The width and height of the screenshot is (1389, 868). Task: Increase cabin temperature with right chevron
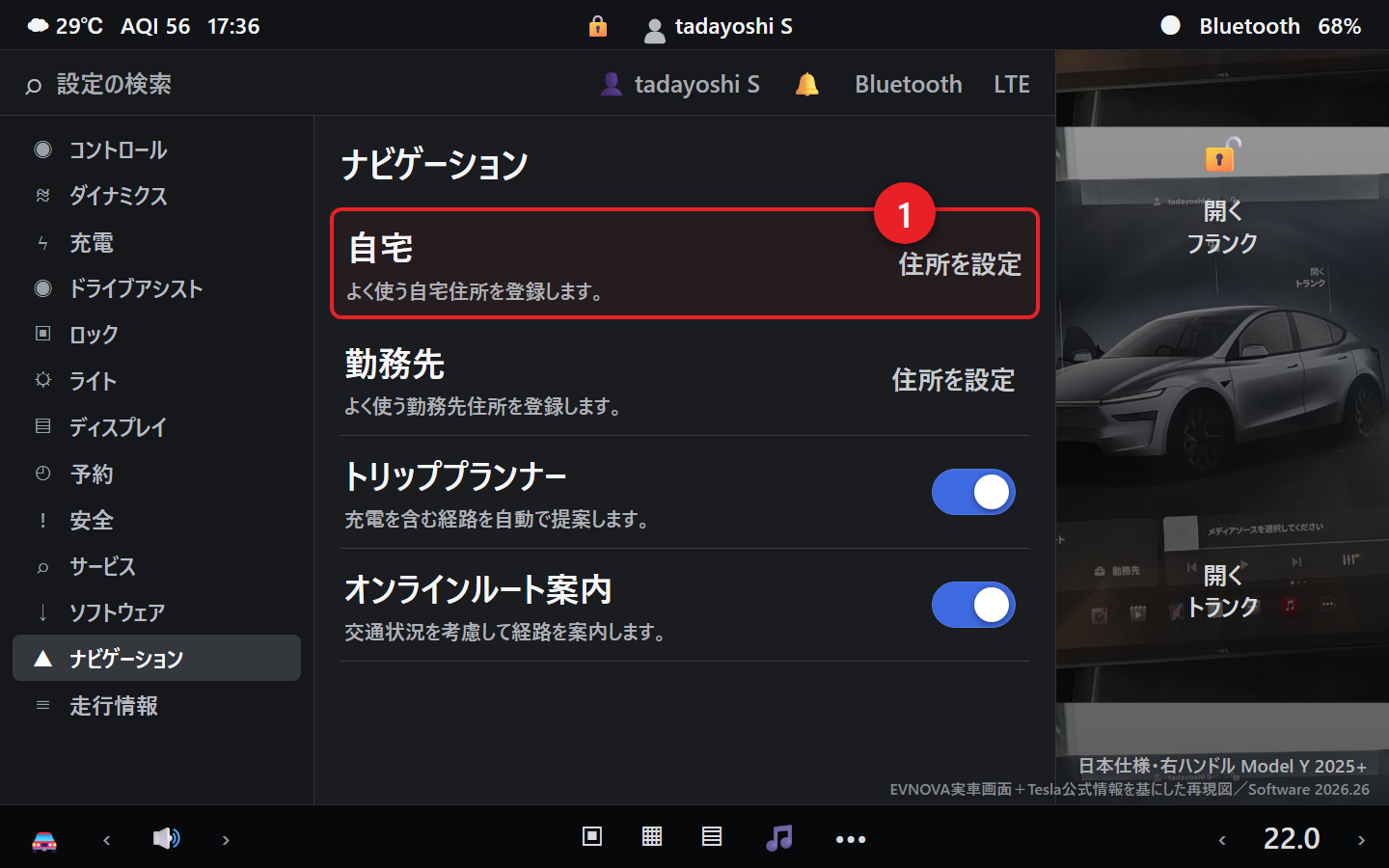click(x=1362, y=840)
